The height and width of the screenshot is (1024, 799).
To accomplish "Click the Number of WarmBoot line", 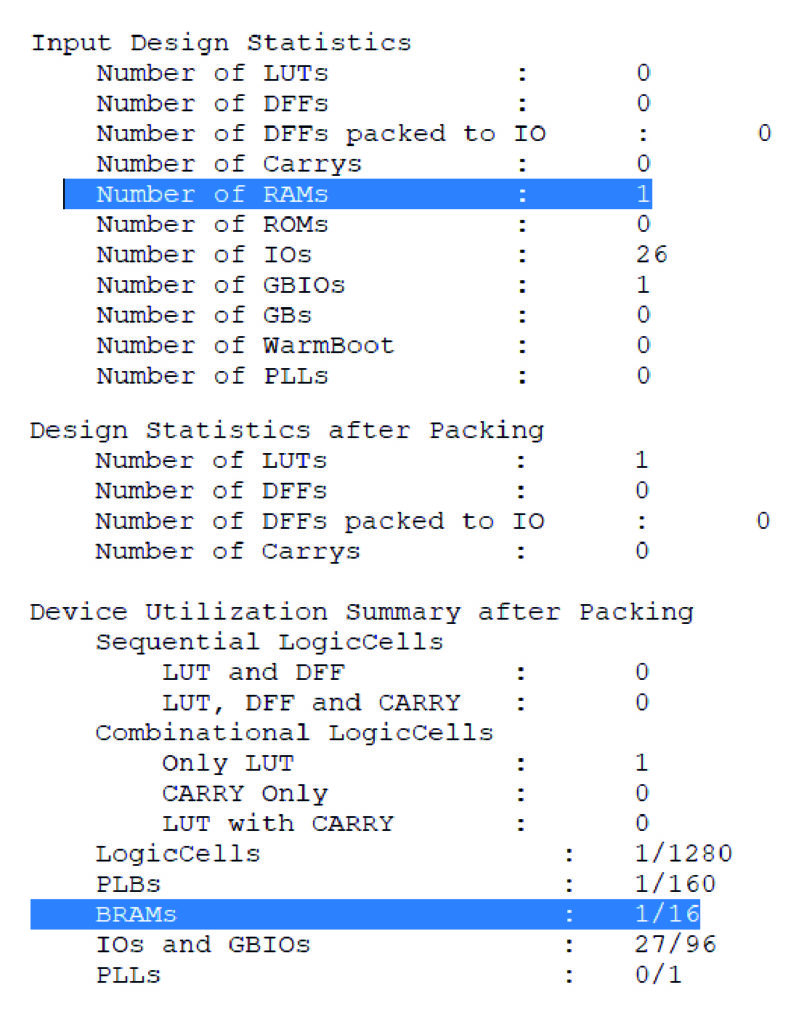I will point(373,345).
